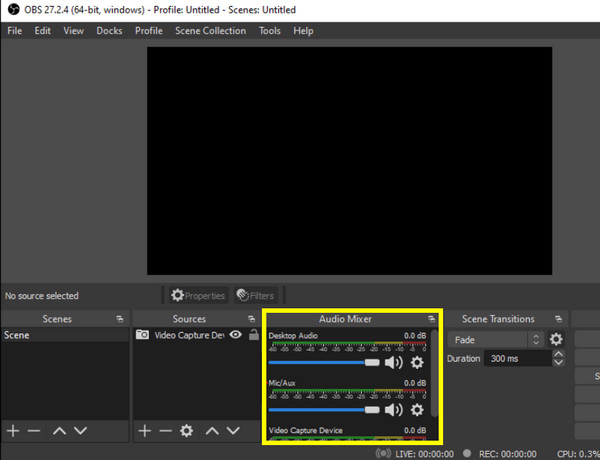This screenshot has height=460, width=600.
Task: Move source up in Sources panel
Action: (212, 431)
